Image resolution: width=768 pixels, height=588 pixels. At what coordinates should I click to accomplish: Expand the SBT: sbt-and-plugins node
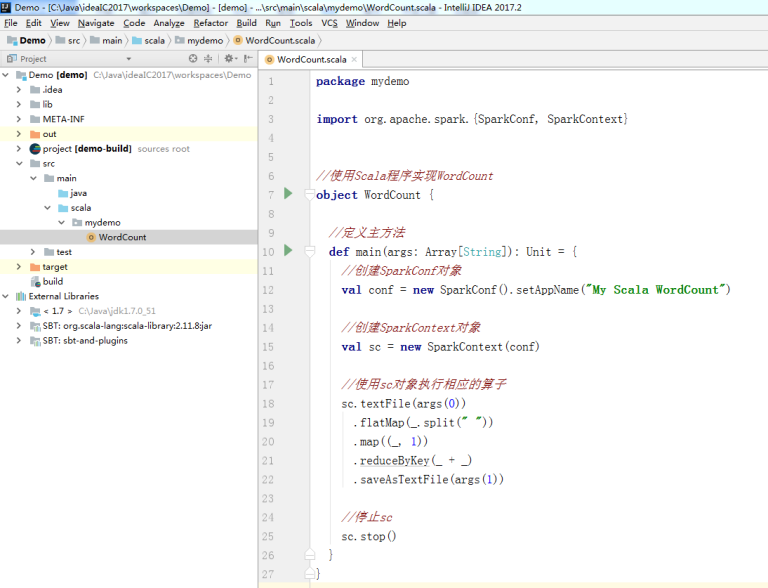tap(19, 340)
